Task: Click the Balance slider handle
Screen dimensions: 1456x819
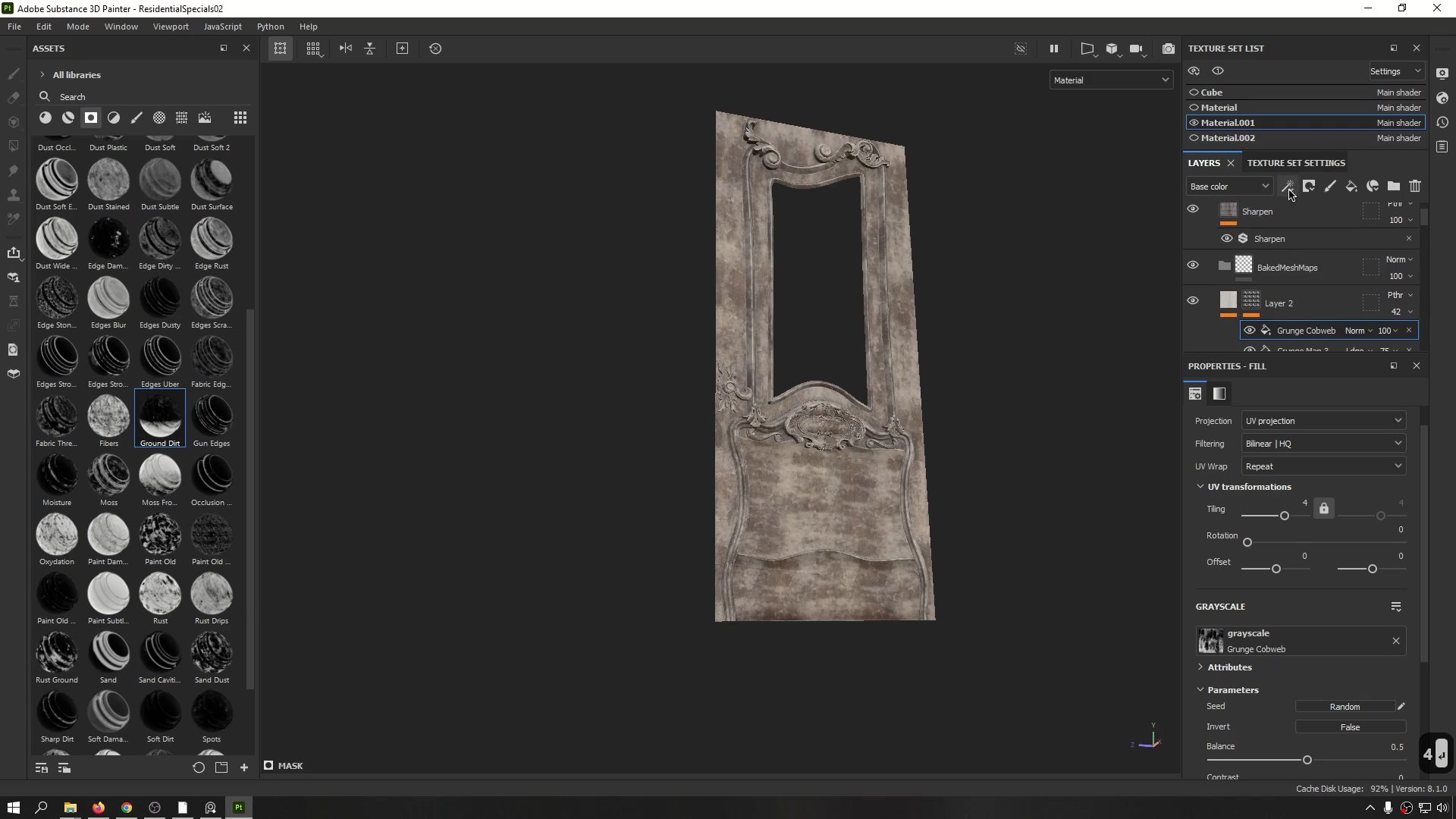Action: (x=1307, y=760)
